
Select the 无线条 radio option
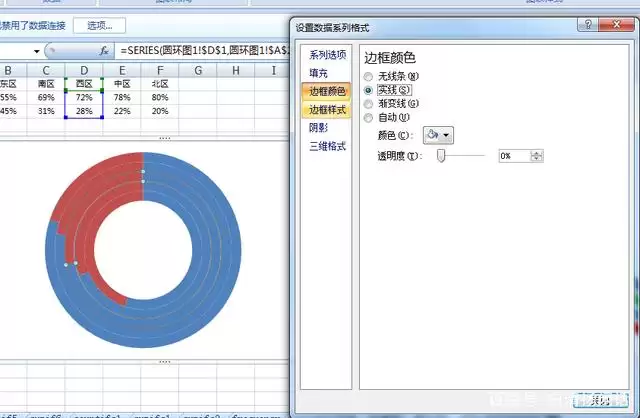click(368, 76)
